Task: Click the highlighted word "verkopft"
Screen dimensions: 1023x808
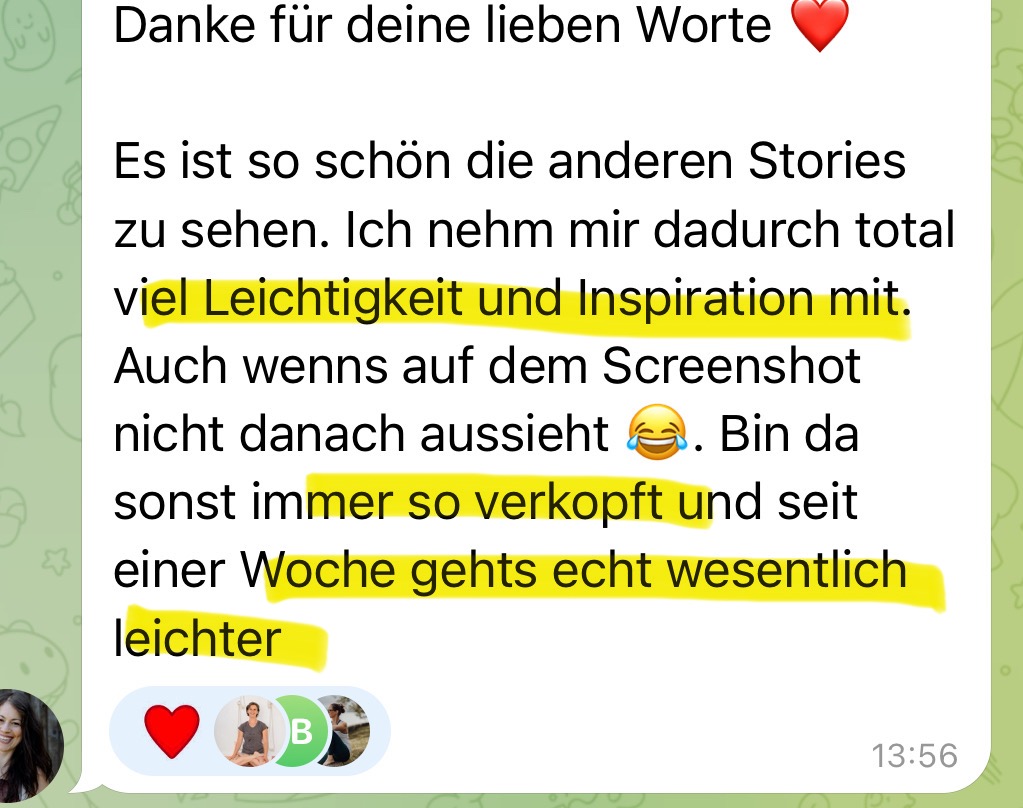Action: tap(568, 503)
